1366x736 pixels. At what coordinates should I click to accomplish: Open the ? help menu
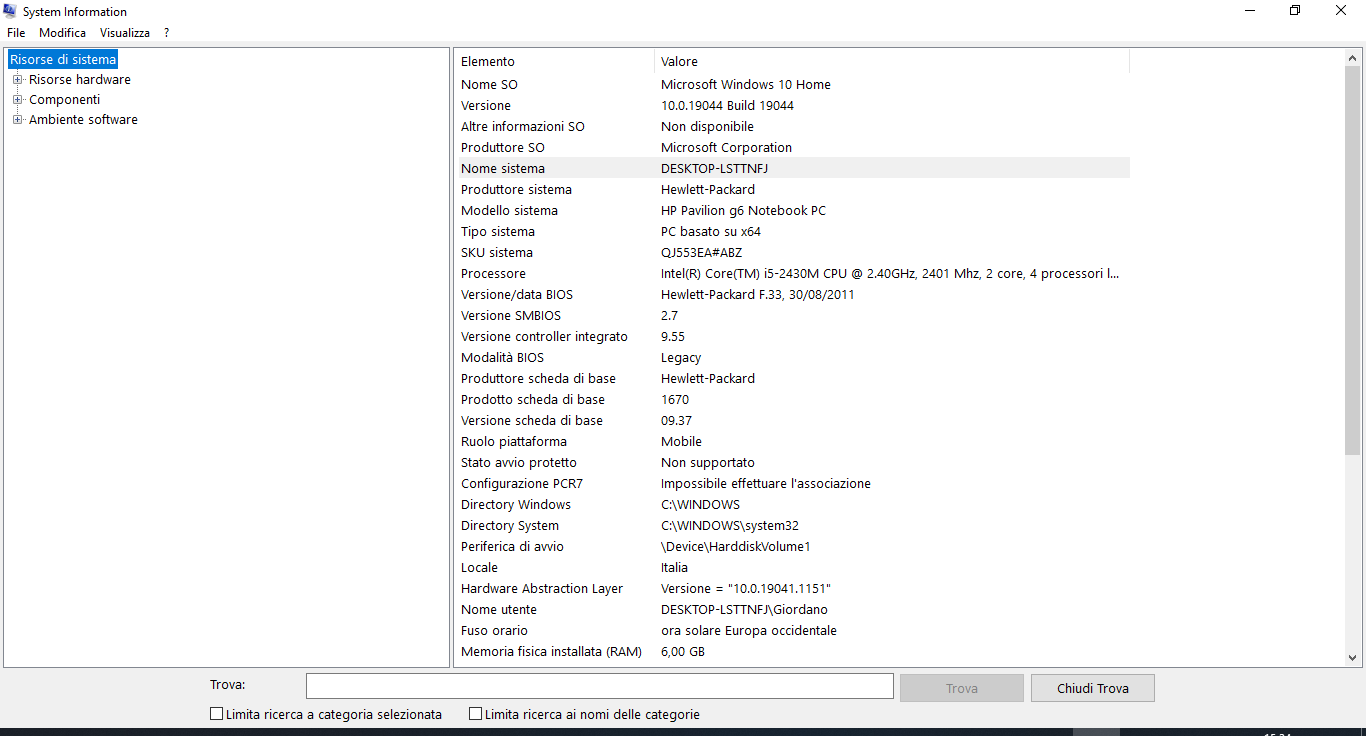167,33
